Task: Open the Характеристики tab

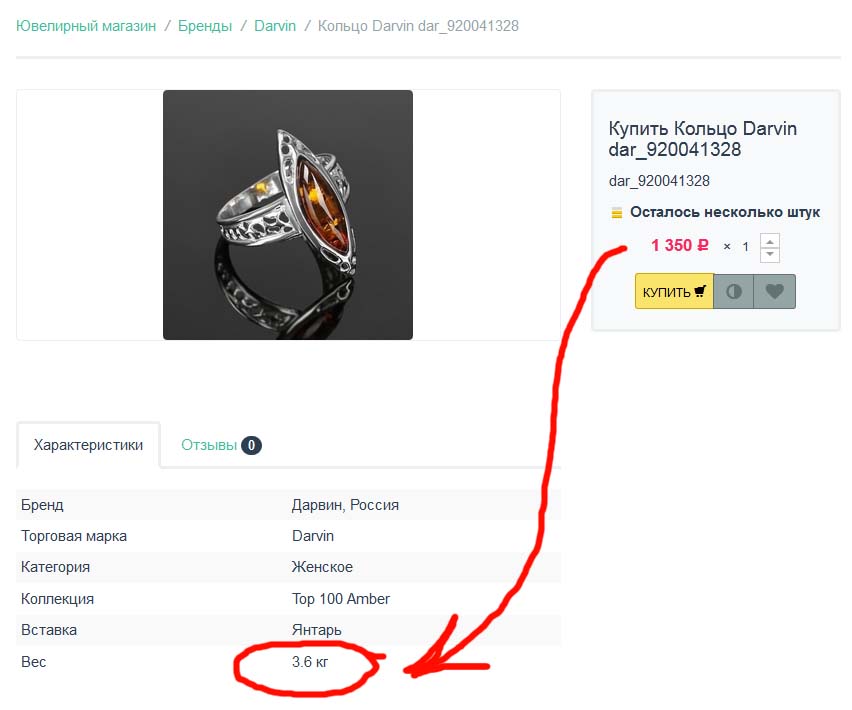Action: [x=88, y=445]
